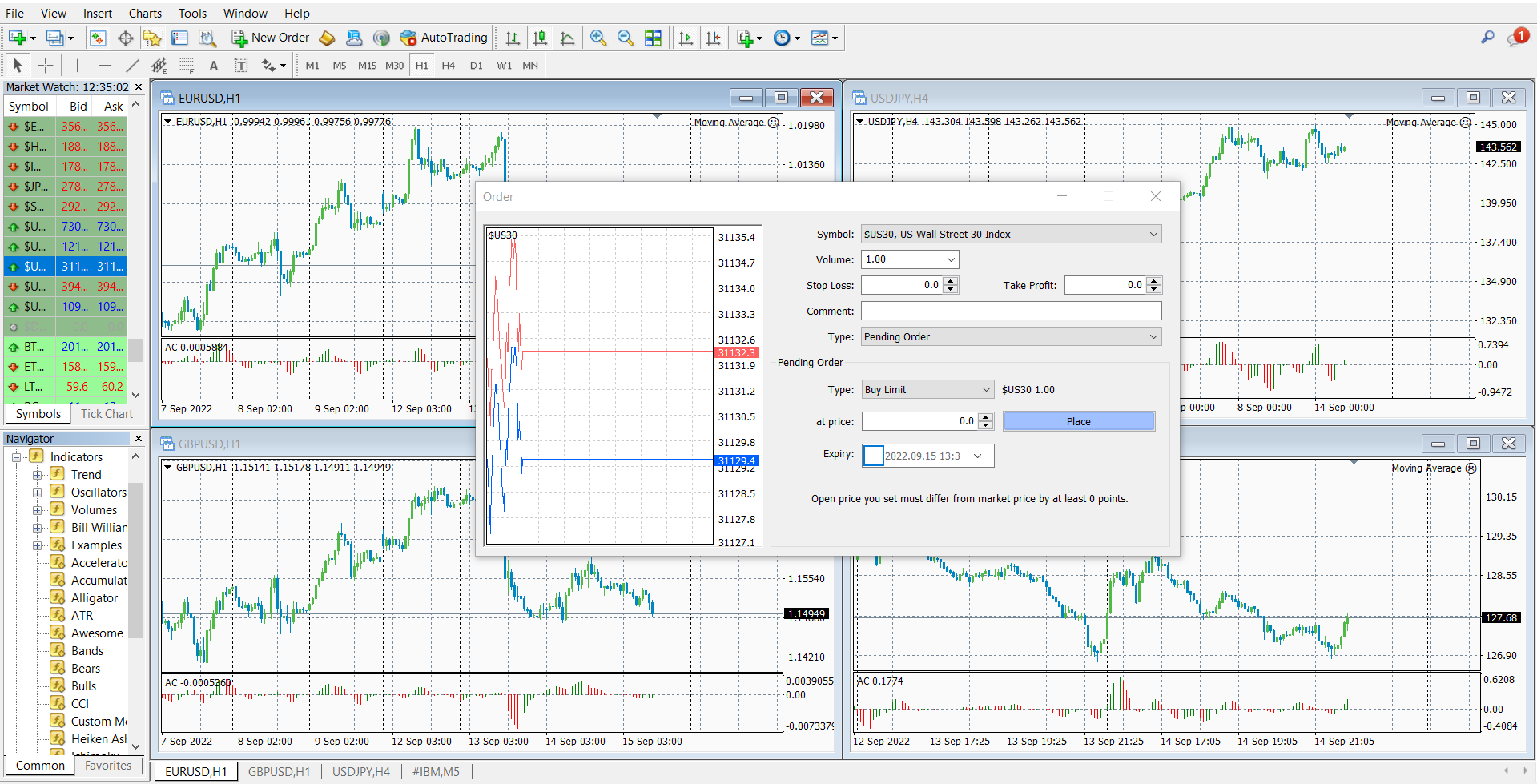Click the New Order toolbar button
1537x784 pixels.
click(x=270, y=38)
